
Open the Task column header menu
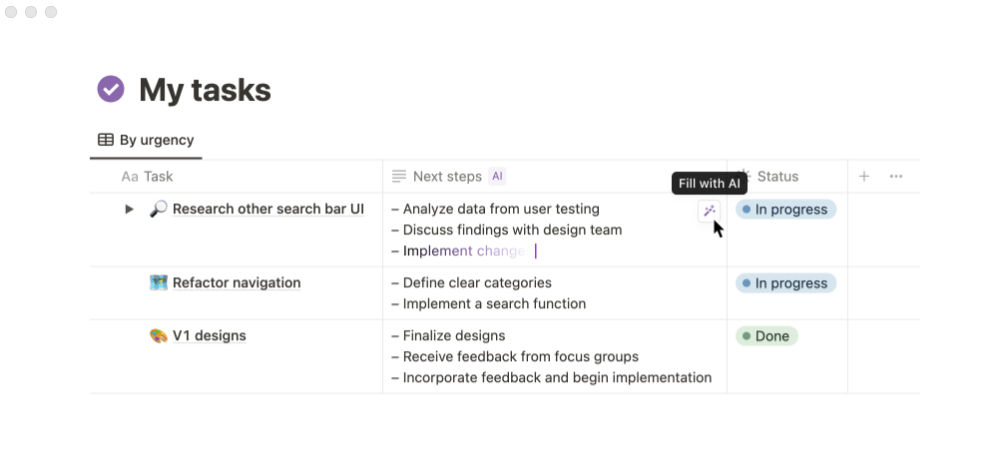(147, 177)
